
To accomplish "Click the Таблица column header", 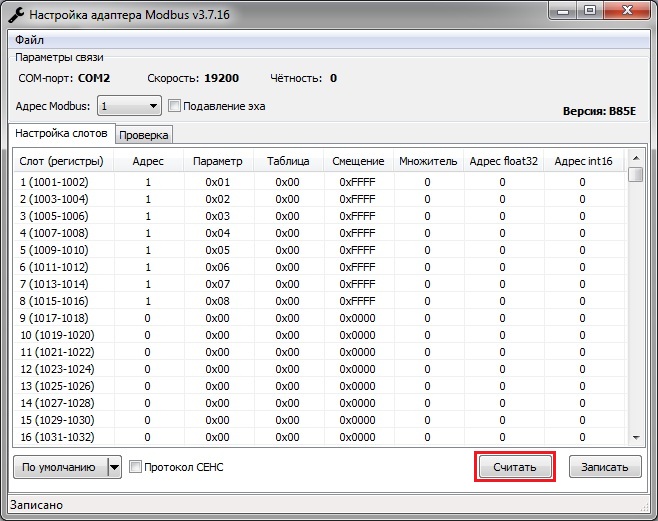I will point(288,161).
